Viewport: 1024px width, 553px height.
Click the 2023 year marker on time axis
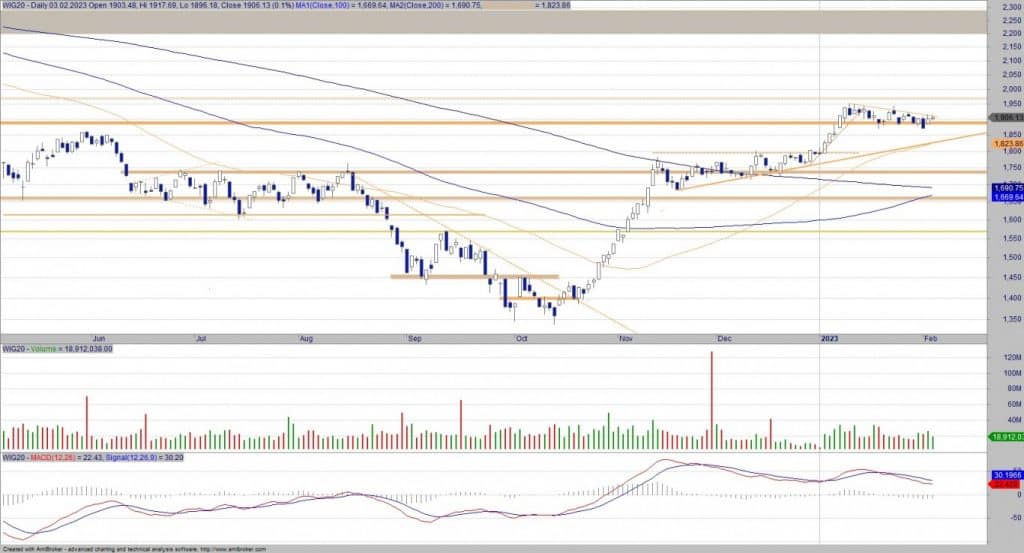pyautogui.click(x=829, y=339)
